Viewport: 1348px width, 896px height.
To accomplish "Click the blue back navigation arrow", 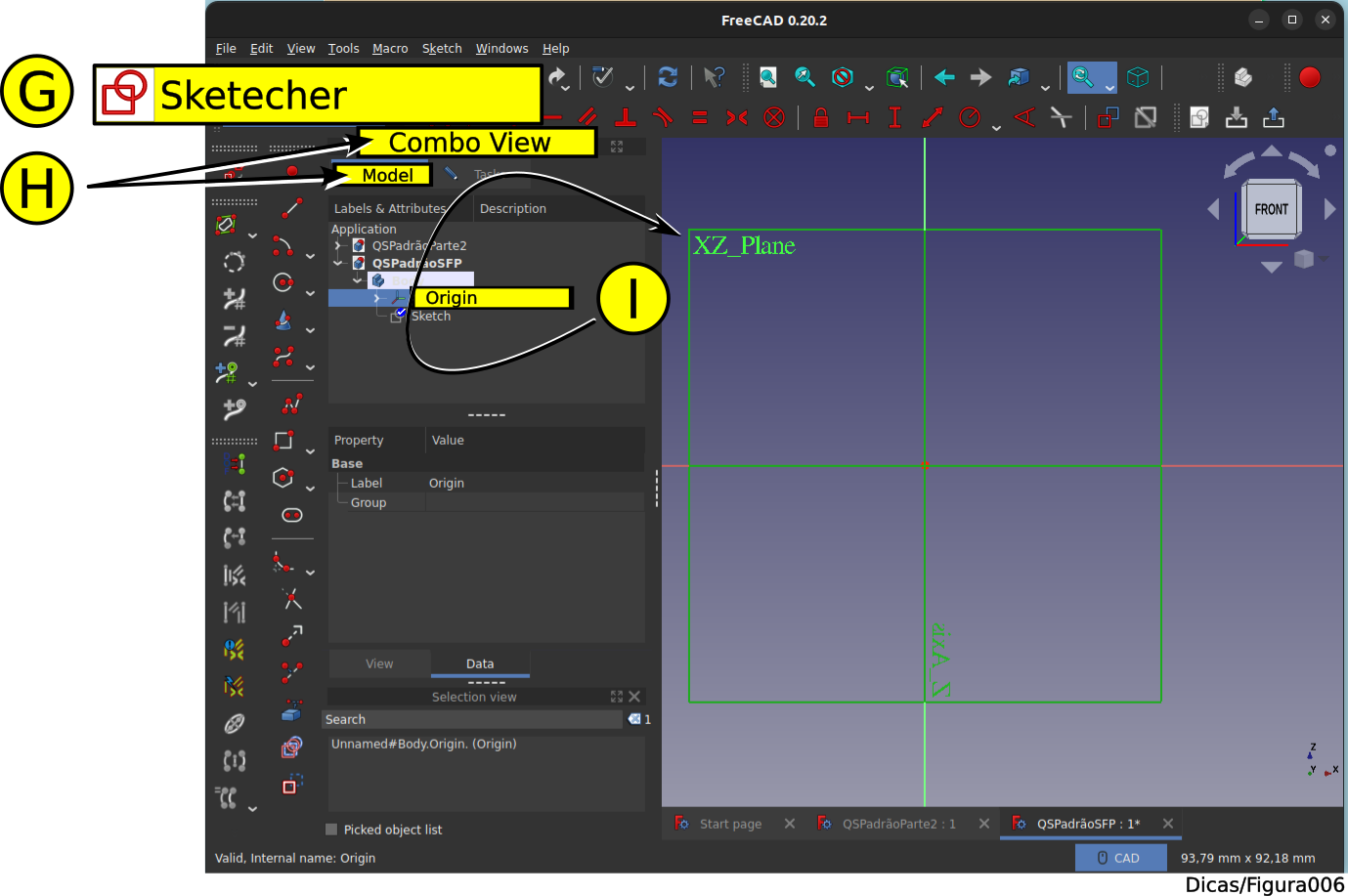I will [x=944, y=77].
